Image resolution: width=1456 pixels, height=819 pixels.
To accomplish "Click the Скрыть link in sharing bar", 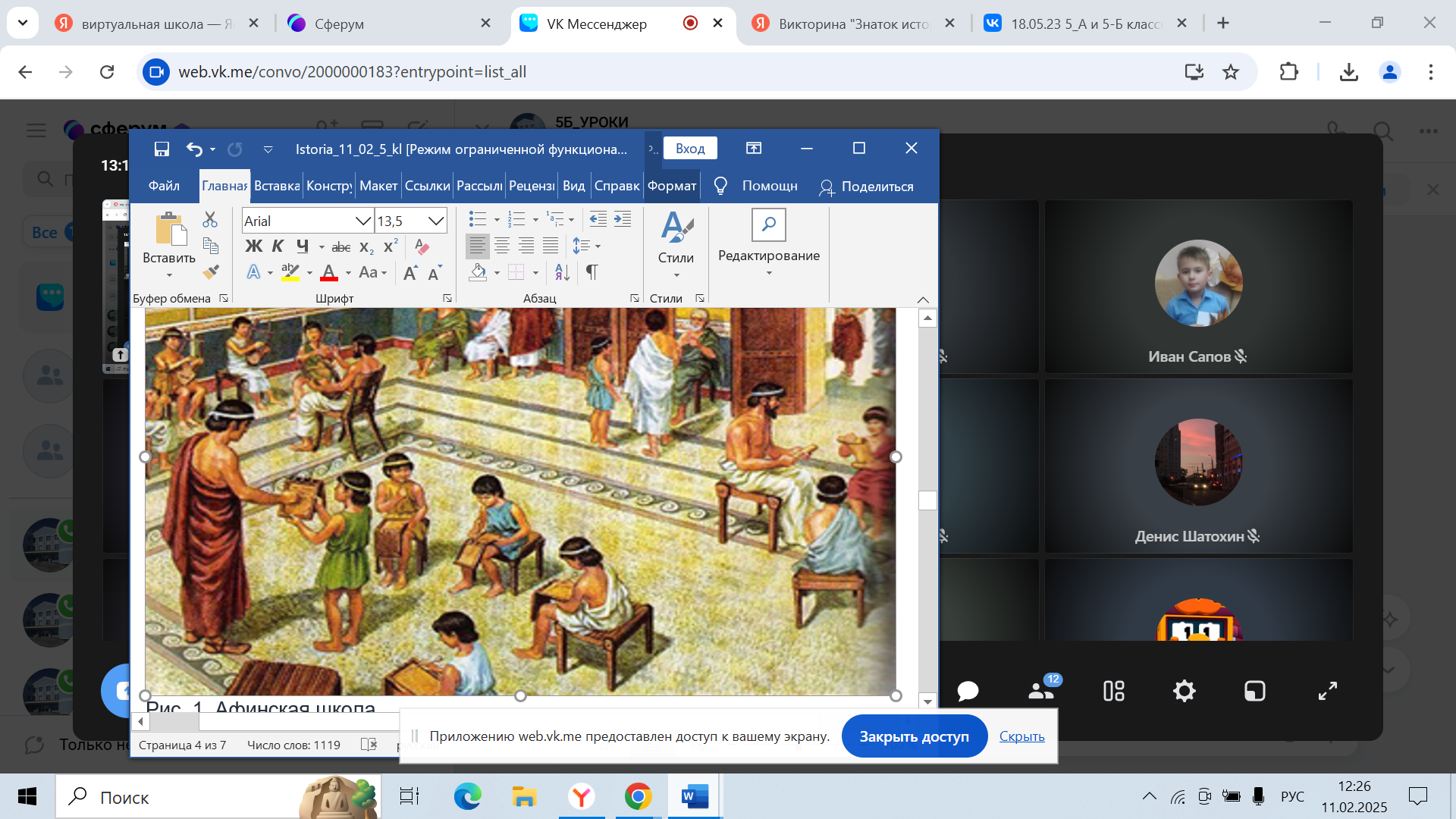I will (x=1021, y=736).
